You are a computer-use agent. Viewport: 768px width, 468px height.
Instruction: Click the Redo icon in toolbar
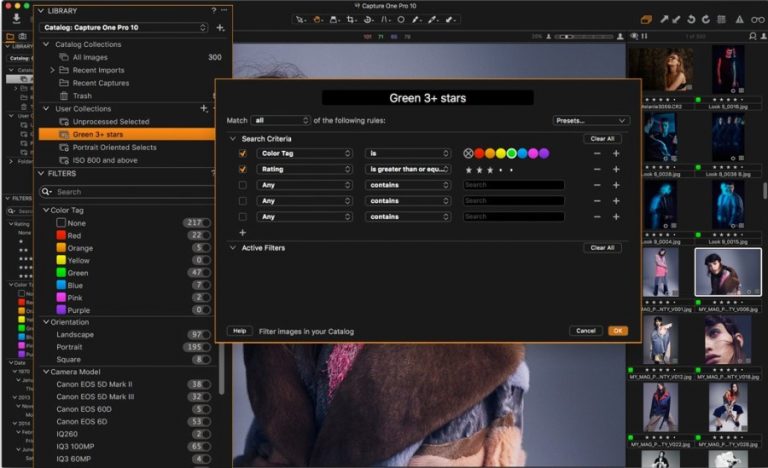(706, 20)
